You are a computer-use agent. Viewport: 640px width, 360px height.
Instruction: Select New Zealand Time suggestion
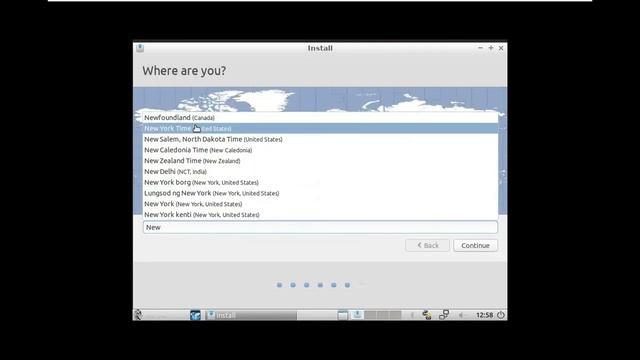320,161
